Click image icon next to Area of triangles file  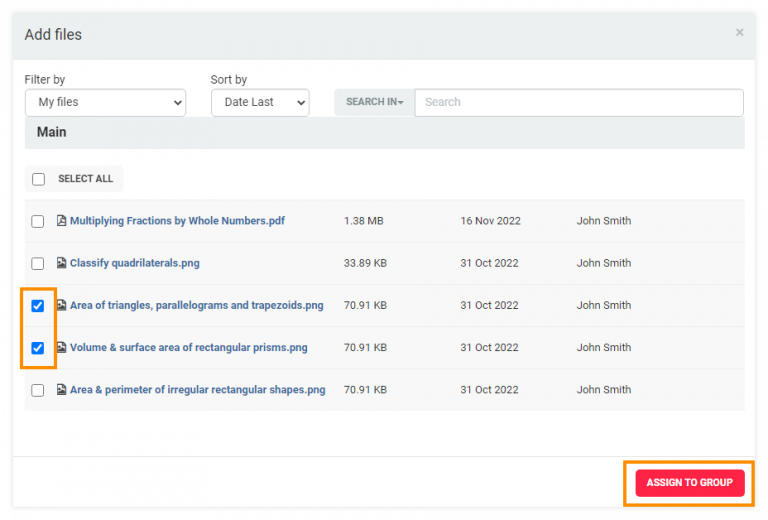(61, 305)
